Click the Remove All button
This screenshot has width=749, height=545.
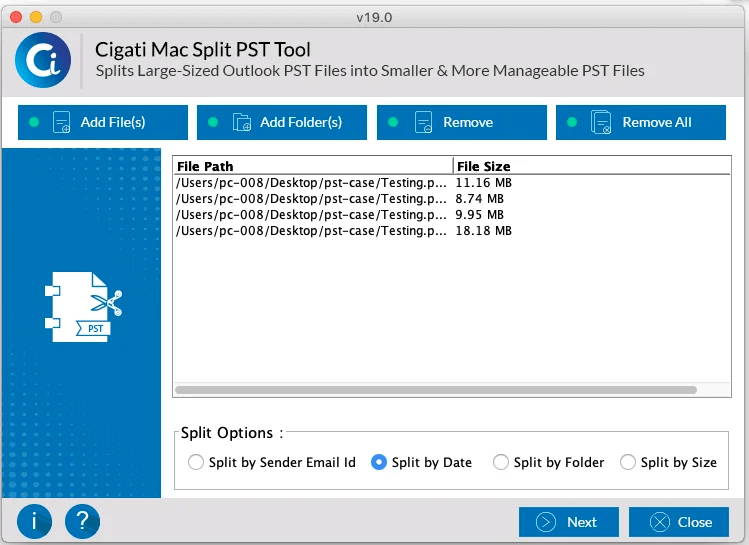pyautogui.click(x=641, y=122)
